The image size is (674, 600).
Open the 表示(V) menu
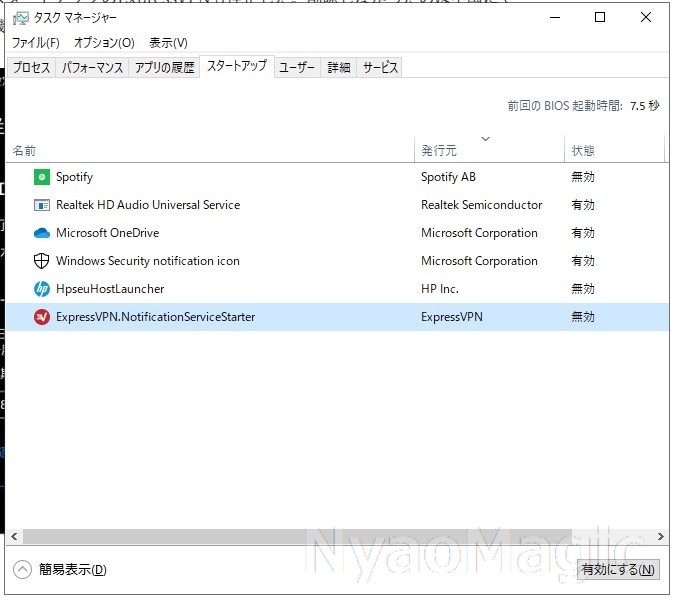tap(168, 43)
